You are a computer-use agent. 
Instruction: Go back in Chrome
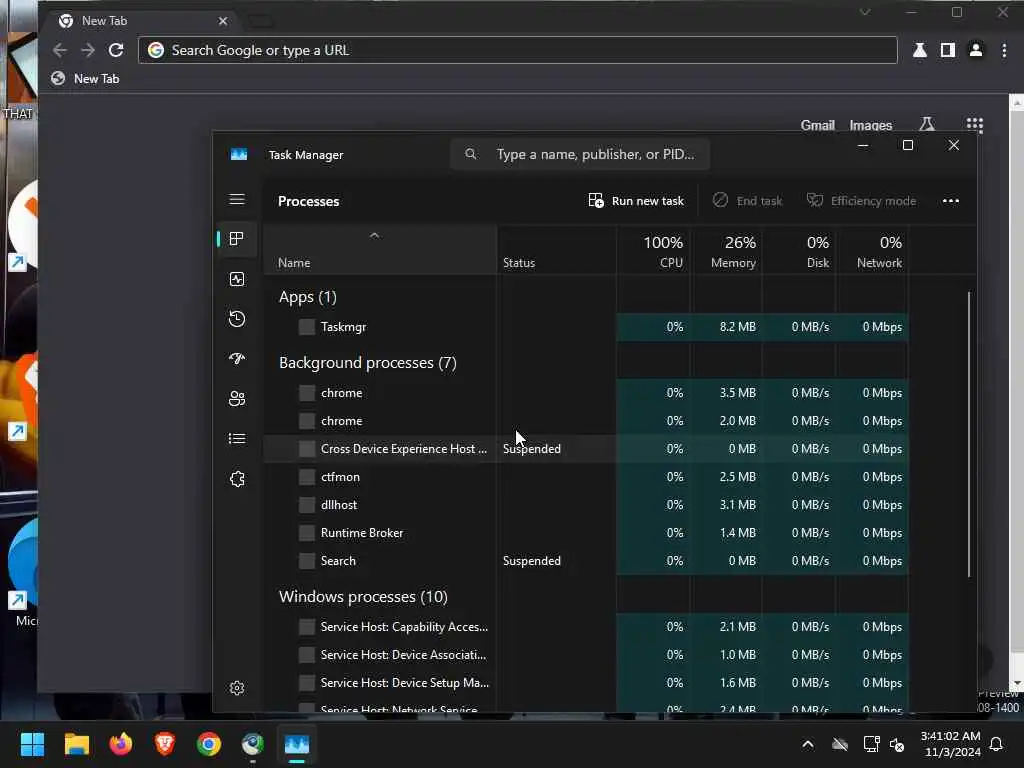coord(59,50)
